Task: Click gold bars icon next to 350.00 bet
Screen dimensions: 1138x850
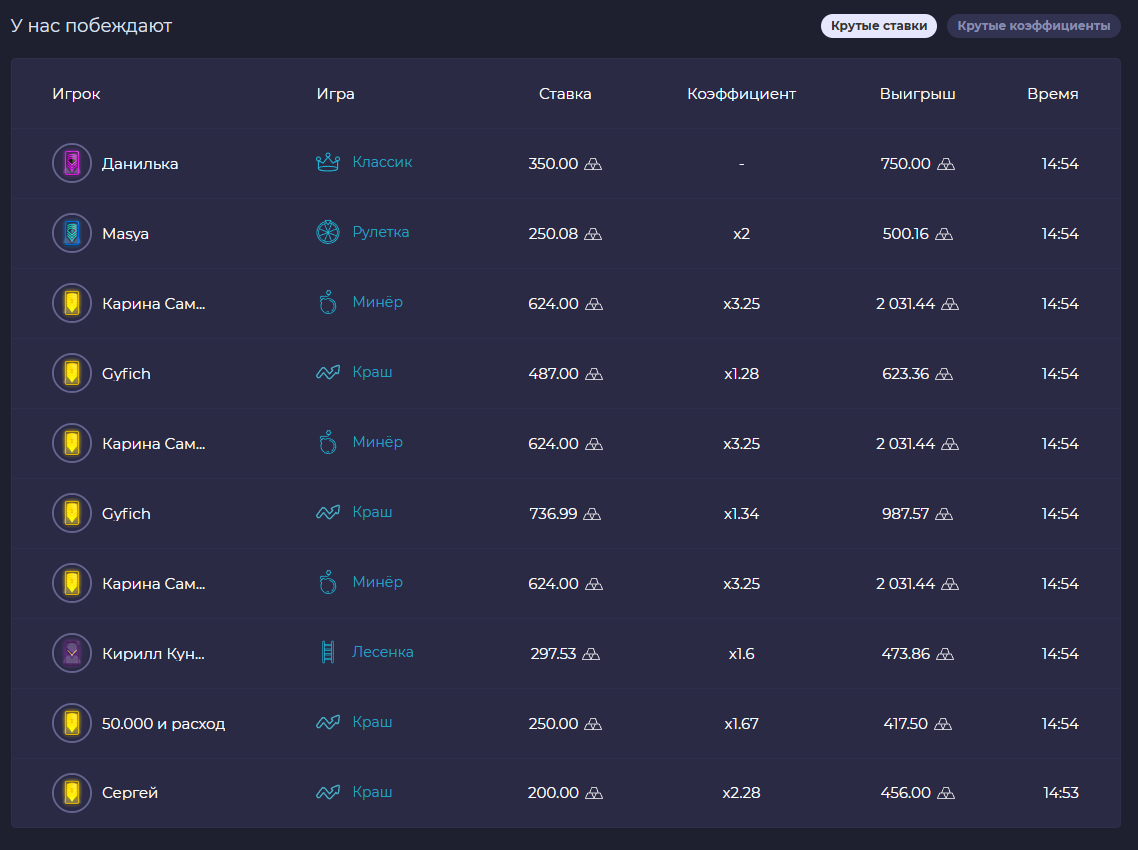Action: (x=594, y=164)
